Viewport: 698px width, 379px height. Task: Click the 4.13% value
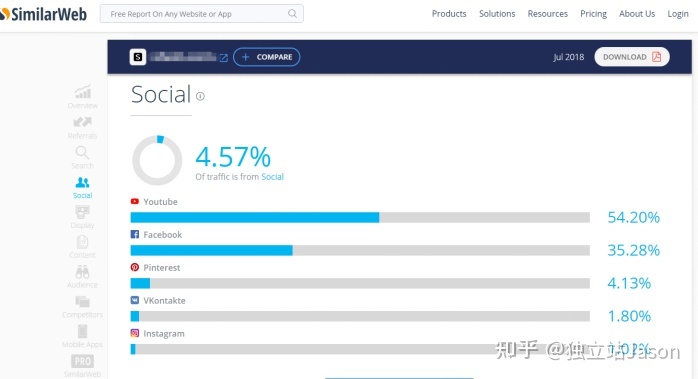[x=629, y=283]
